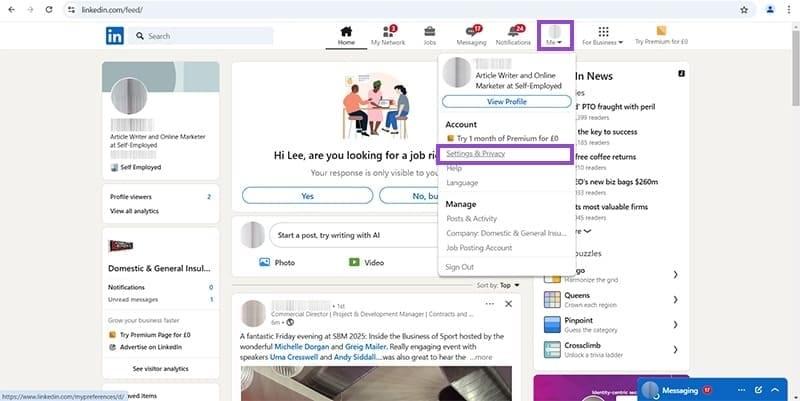Select Help from the Me menu
The height and width of the screenshot is (401, 800).
click(x=454, y=168)
